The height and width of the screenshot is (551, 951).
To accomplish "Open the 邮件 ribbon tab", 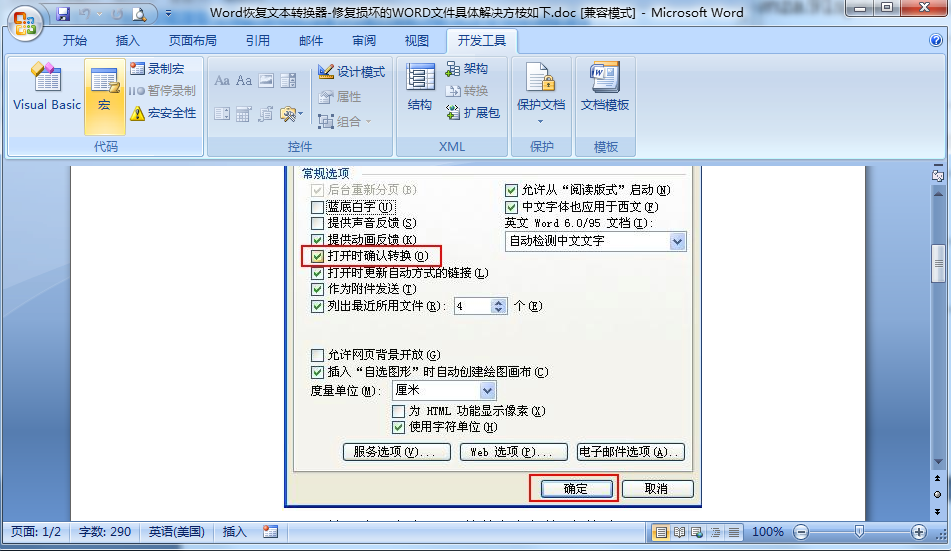I will (x=311, y=41).
